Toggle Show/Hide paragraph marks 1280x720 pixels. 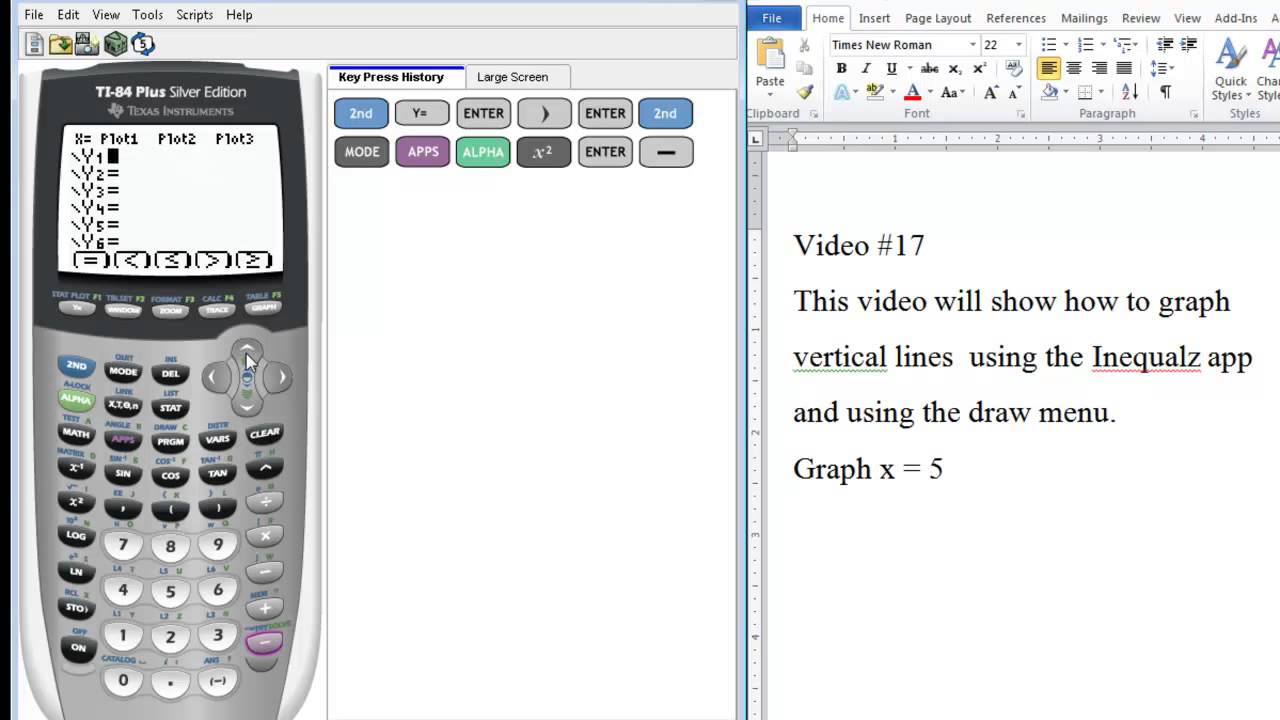[1165, 92]
